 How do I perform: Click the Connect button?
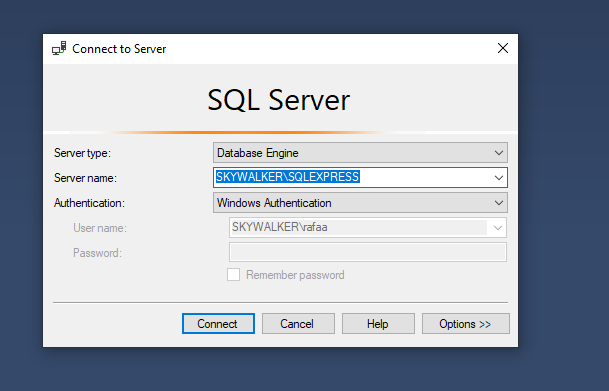218,323
